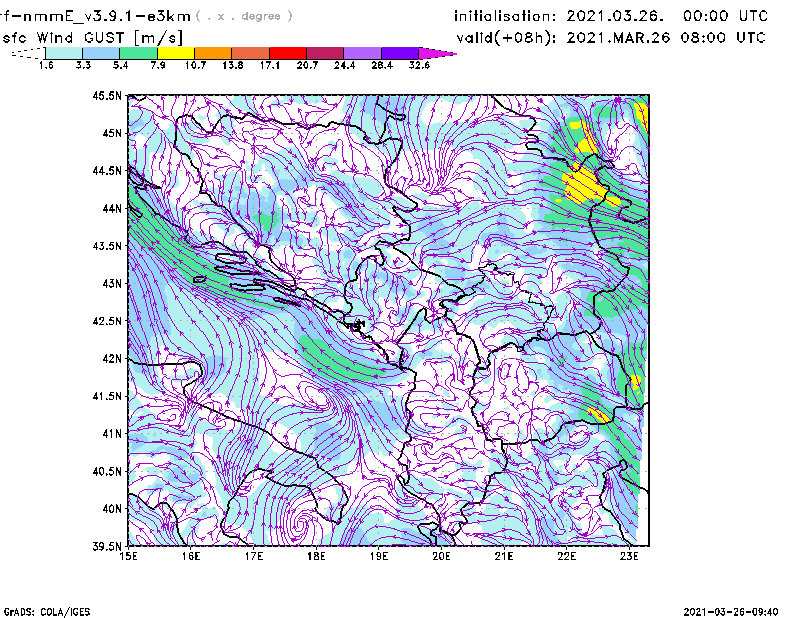The width and height of the screenshot is (800, 618).
Task: Click the 43N latitude label
Action: 113,283
